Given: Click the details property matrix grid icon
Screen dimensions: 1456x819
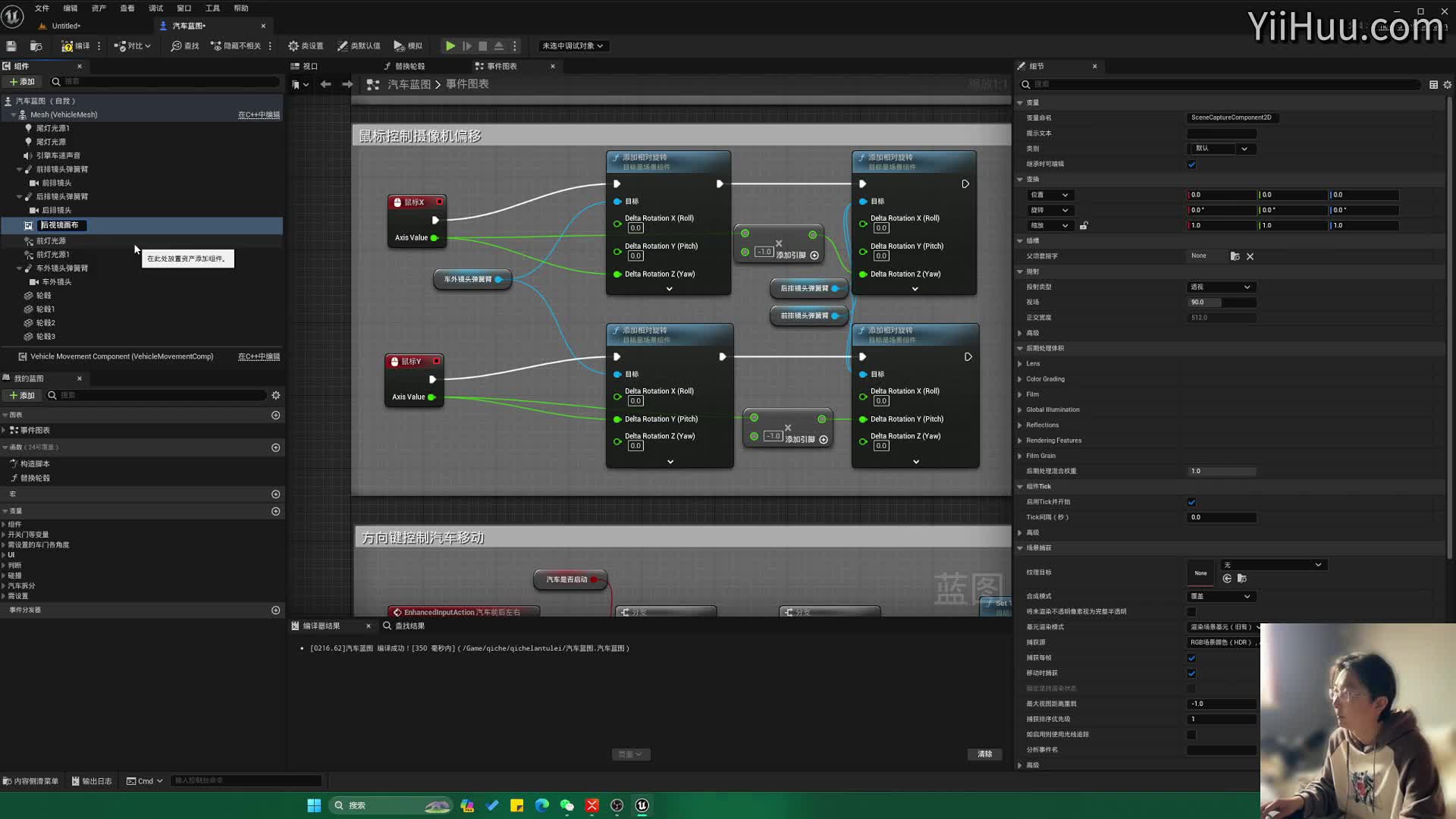Looking at the screenshot, I should click(1433, 85).
